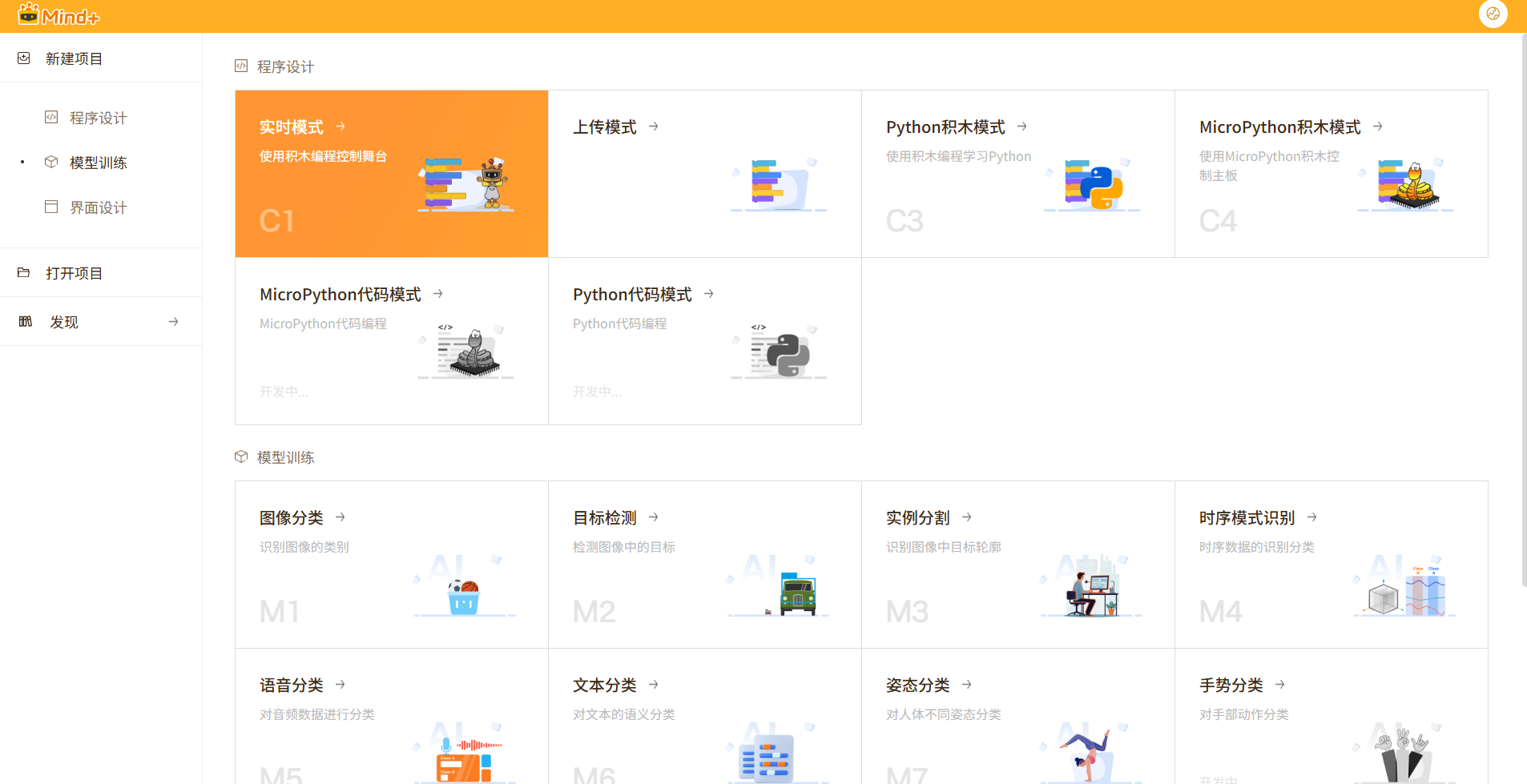Select 界面设计 in the sidebar
This screenshot has height=784, width=1527.
tap(98, 207)
